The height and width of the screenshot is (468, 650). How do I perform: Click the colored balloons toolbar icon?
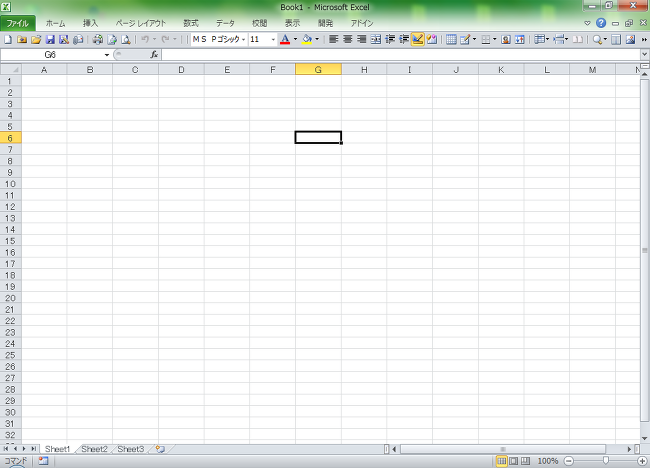tap(432, 39)
